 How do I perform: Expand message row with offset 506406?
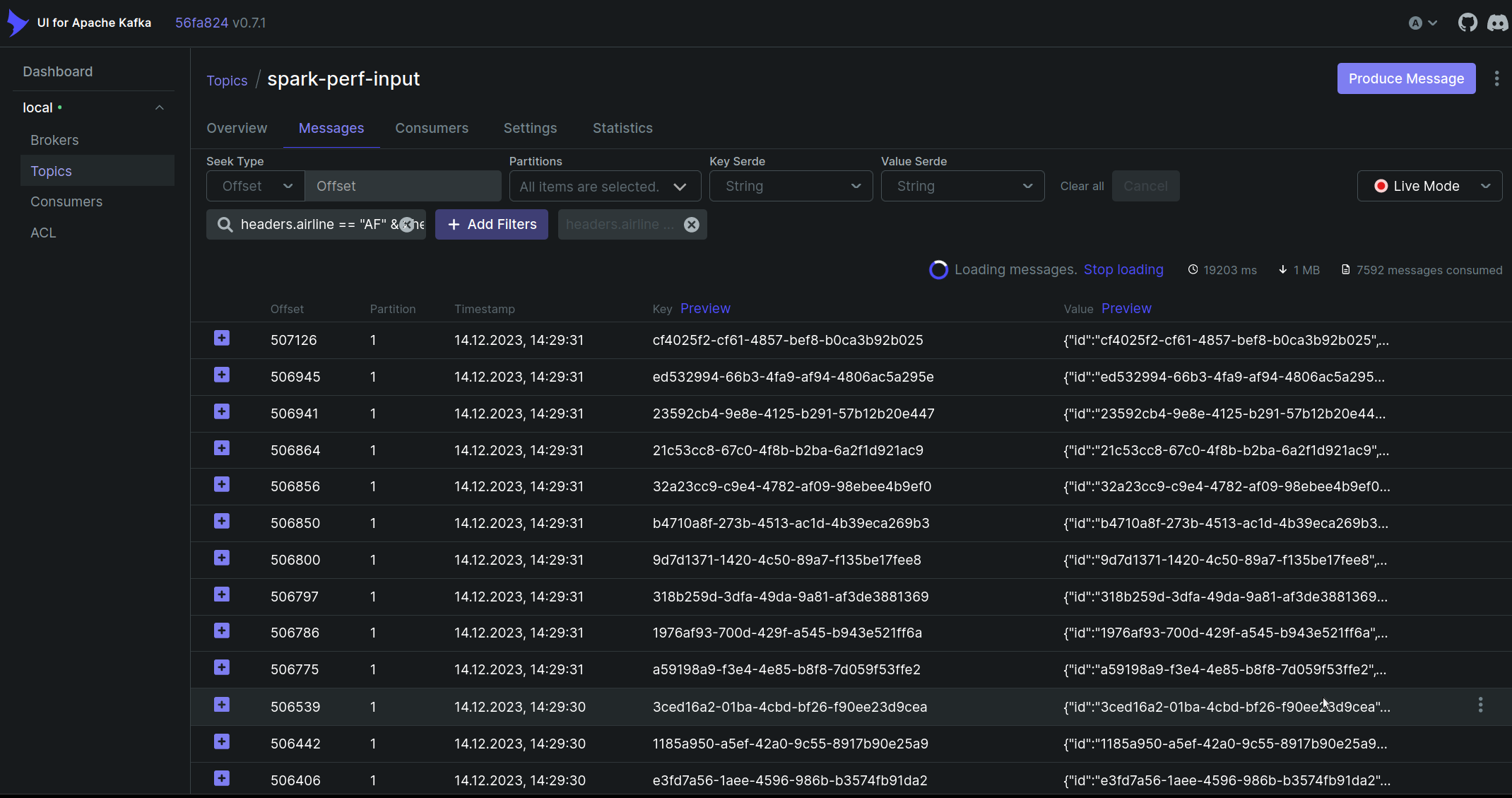(222, 779)
